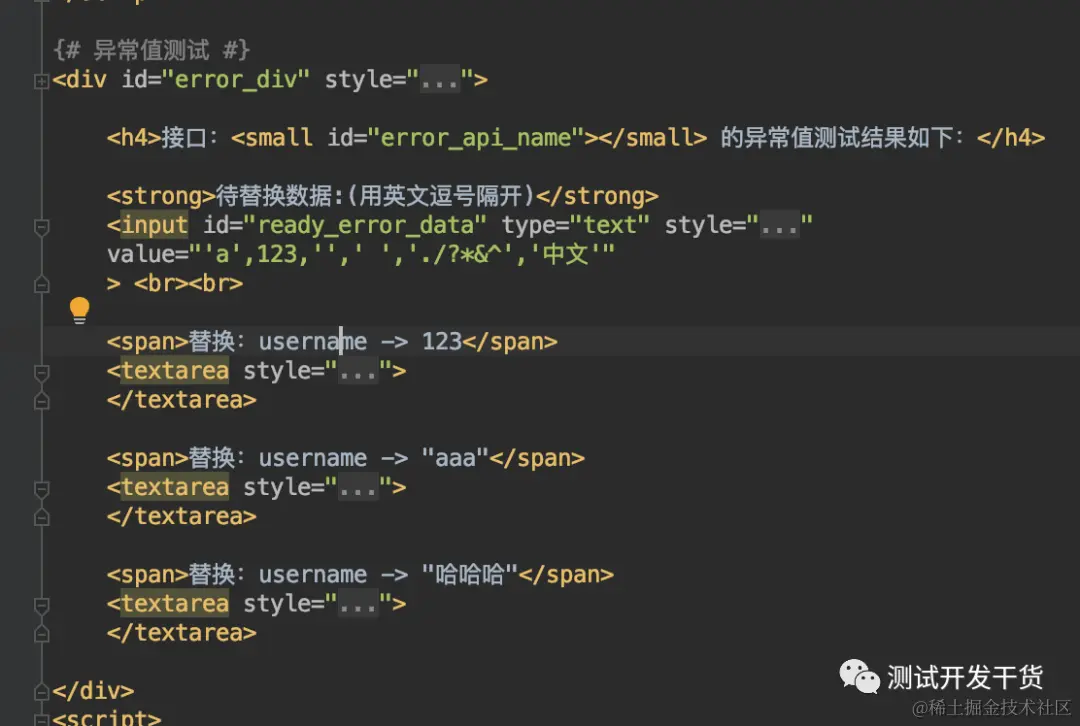Click the <br><br> tags
Image resolution: width=1080 pixels, height=726 pixels.
188,284
